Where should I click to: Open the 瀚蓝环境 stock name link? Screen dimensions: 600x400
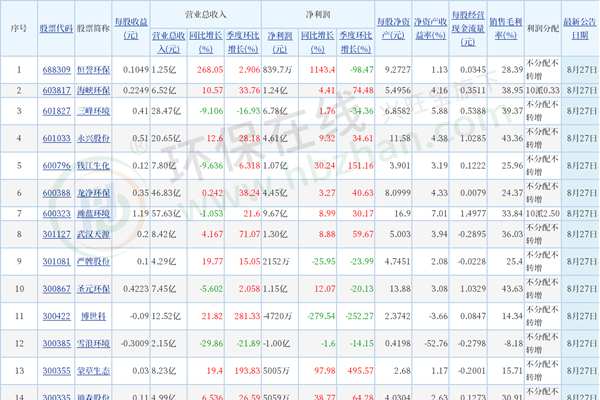coord(94,214)
